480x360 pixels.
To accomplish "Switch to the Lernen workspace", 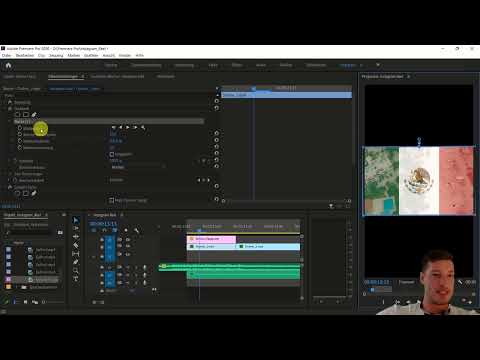I will pos(111,65).
